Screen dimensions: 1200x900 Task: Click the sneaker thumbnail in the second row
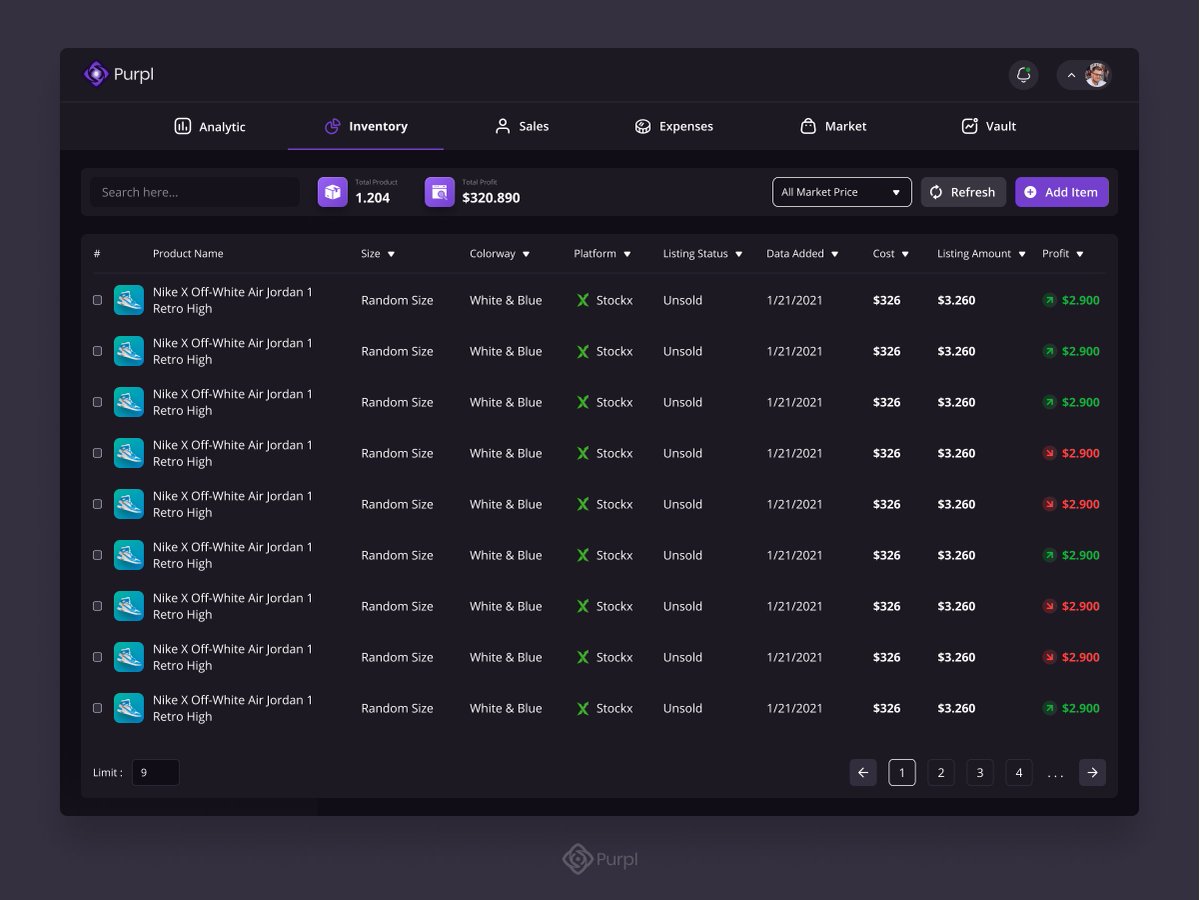pos(129,351)
